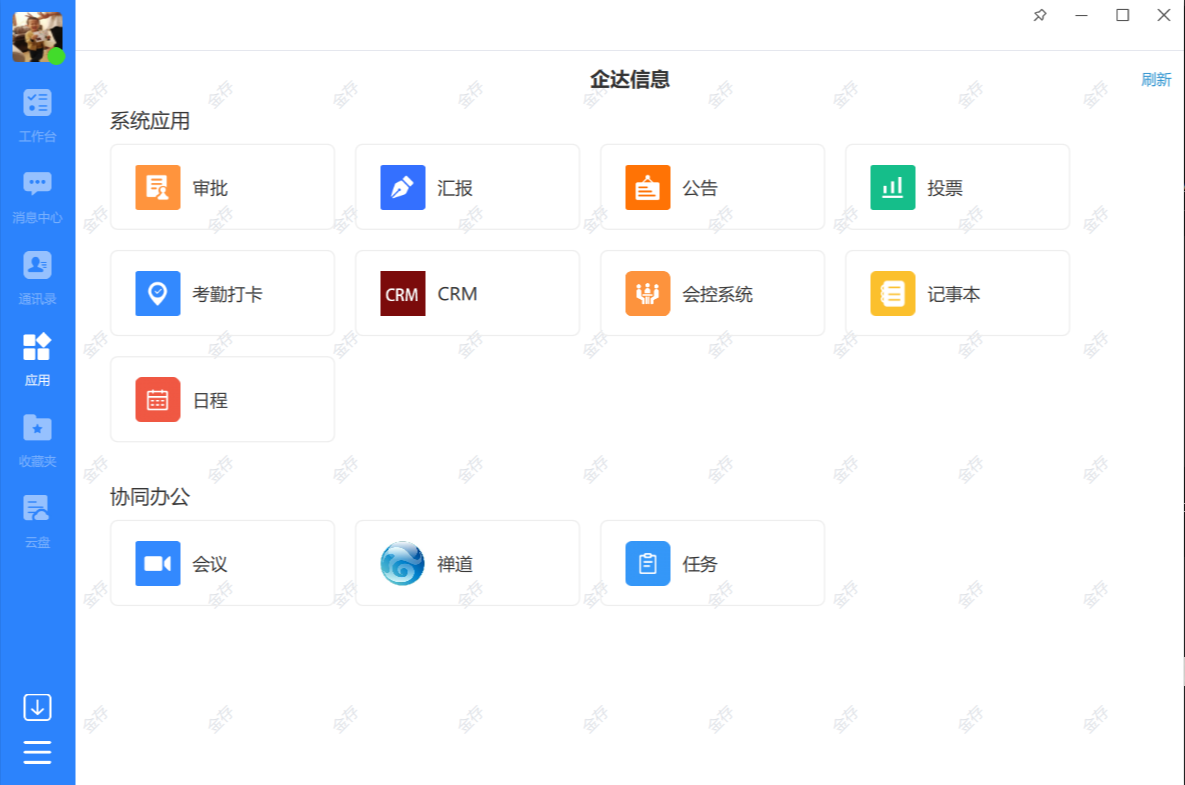Open the 审批 approval app icon
The image size is (1185, 785).
(158, 187)
